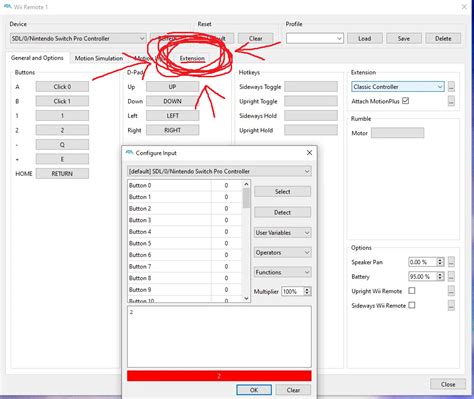The width and height of the screenshot is (474, 399).
Task: Click the input list scroll-down arrow
Action: click(x=246, y=298)
